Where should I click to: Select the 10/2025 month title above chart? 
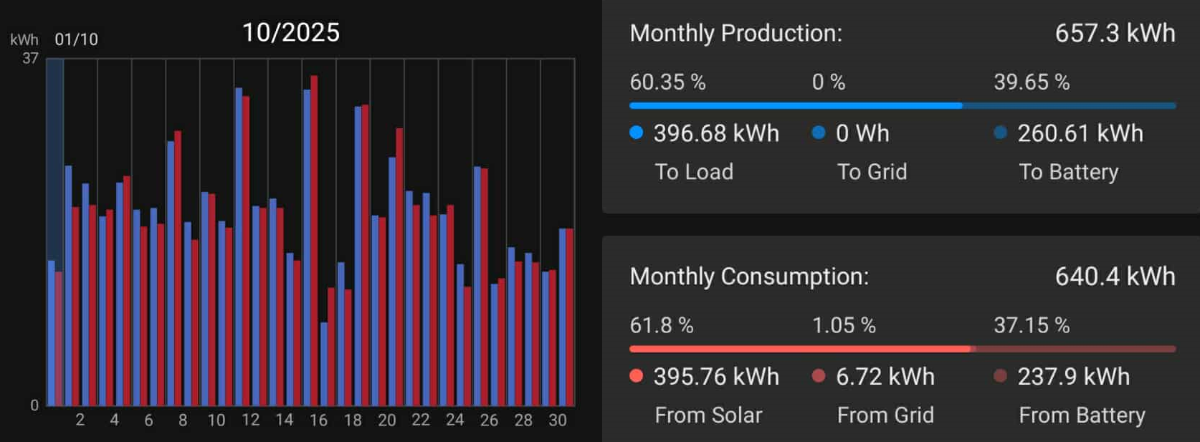point(291,33)
